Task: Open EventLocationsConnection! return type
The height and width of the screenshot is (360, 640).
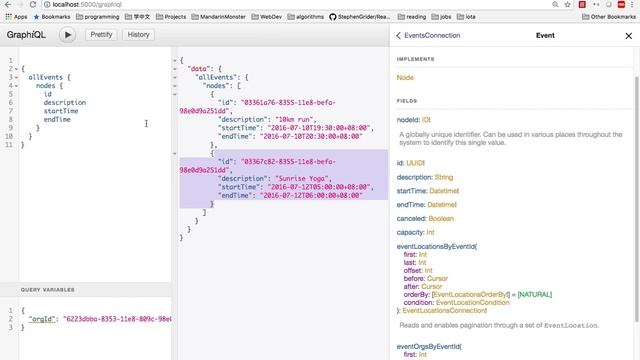Action: [x=444, y=311]
